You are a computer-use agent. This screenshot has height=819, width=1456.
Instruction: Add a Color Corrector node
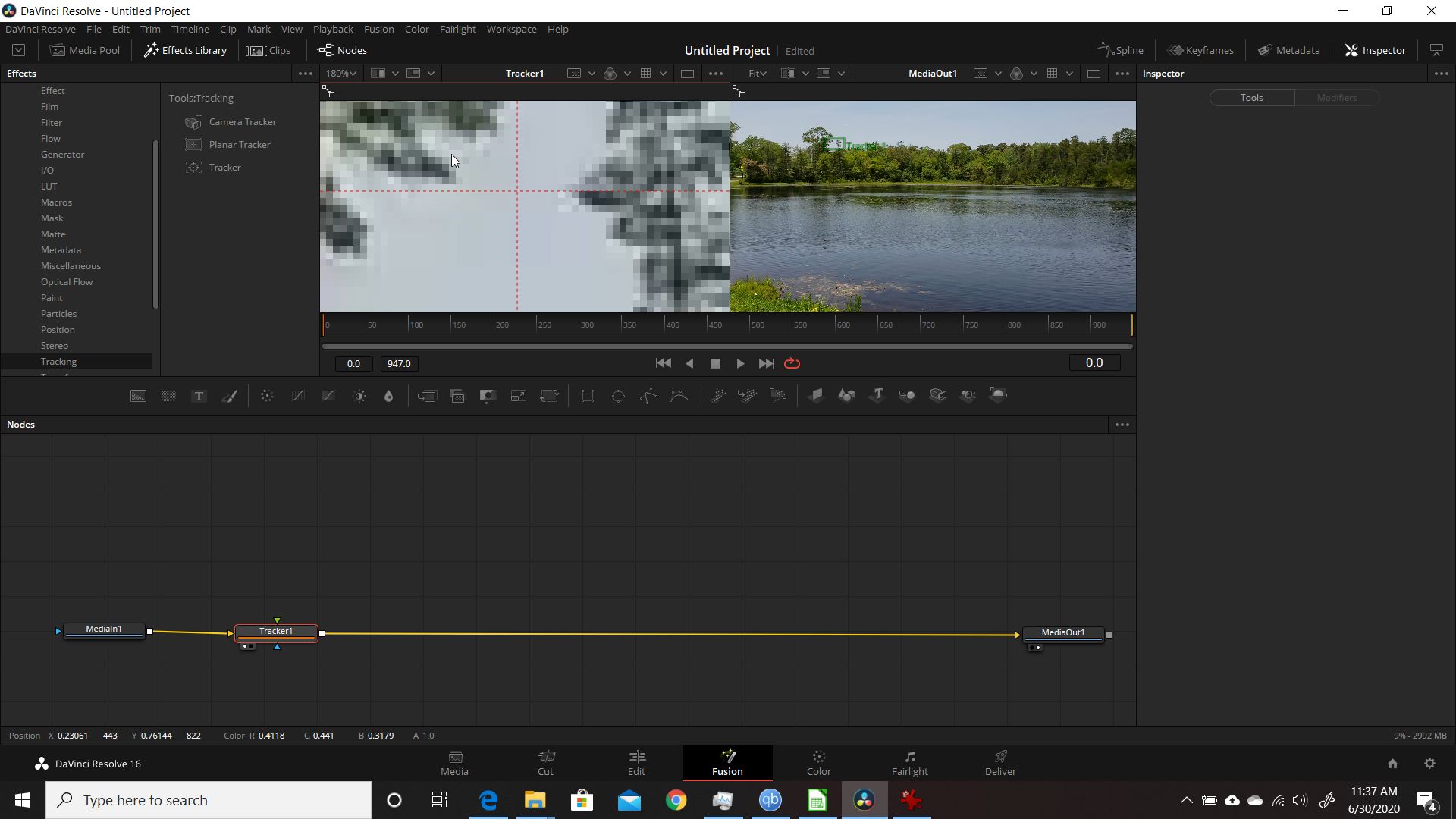click(267, 396)
